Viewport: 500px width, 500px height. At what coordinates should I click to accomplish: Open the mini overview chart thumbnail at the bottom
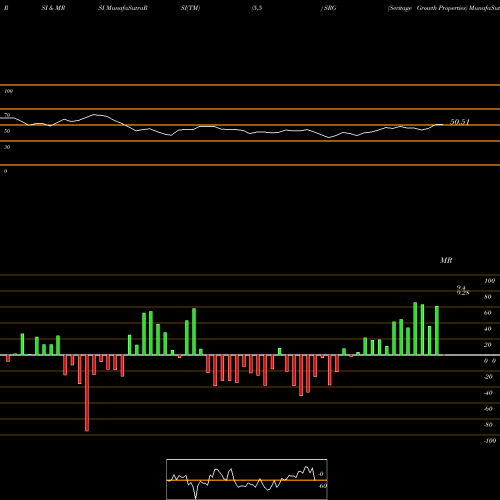pos(247,479)
